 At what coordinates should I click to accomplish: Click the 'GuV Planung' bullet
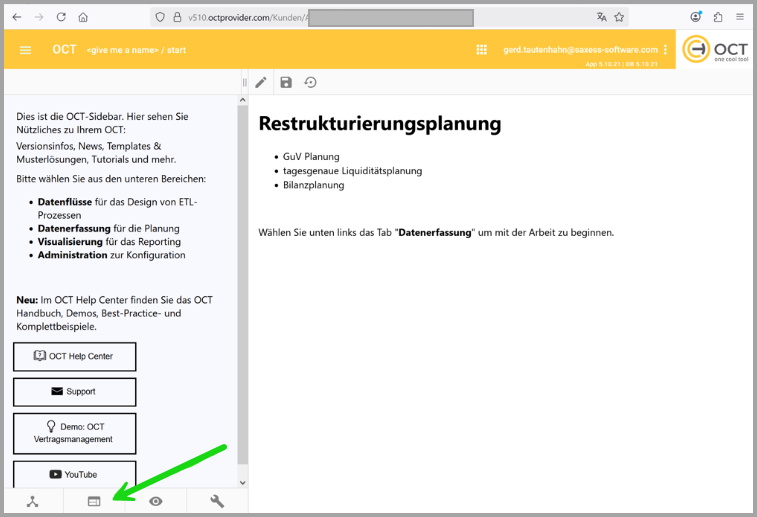(x=311, y=157)
